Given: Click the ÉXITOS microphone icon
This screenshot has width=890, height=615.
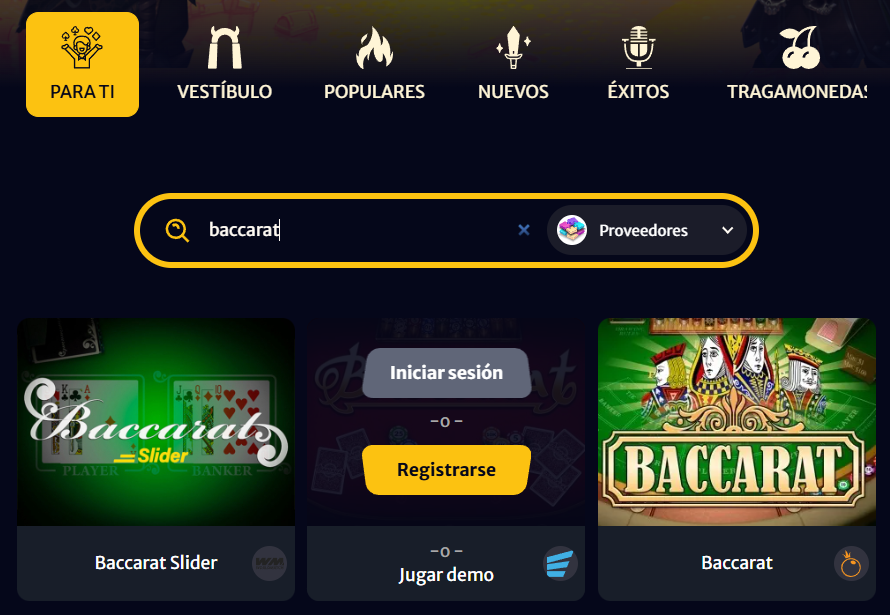Looking at the screenshot, I should click(639, 48).
